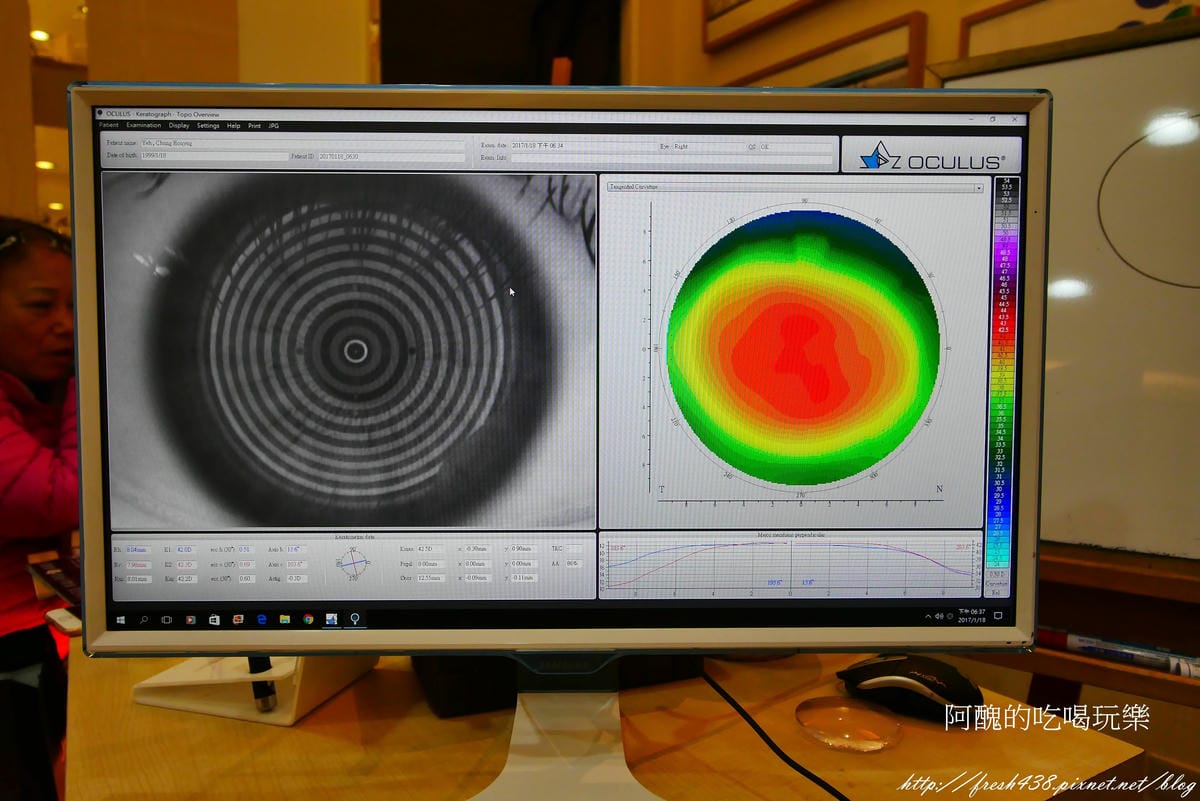This screenshot has height=801, width=1200.
Task: Click the AA value field
Action: point(575,564)
